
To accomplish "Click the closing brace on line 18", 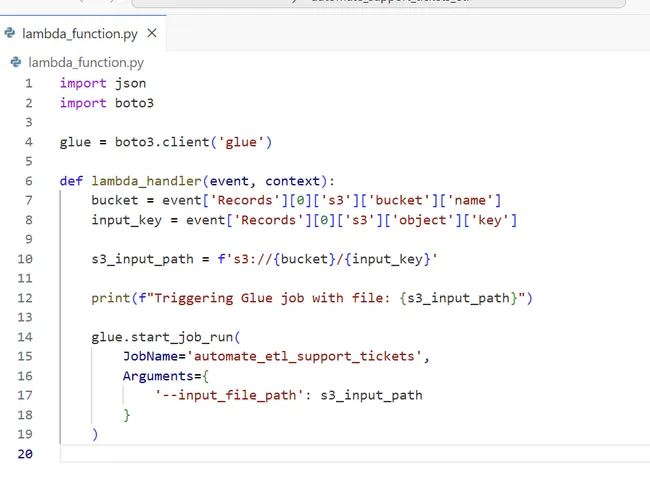I will (126, 415).
